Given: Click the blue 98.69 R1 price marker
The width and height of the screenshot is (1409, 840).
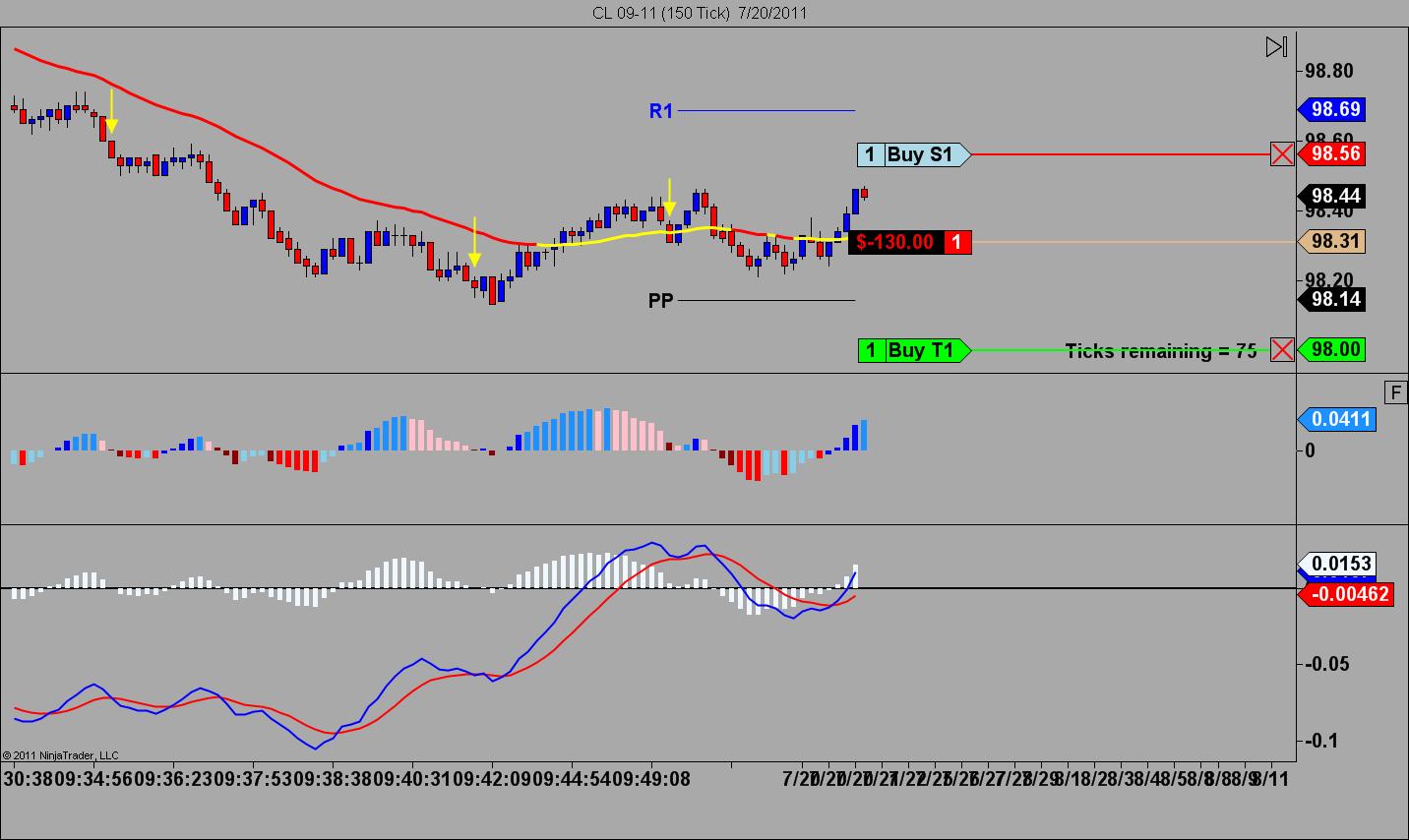Looking at the screenshot, I should [1331, 109].
